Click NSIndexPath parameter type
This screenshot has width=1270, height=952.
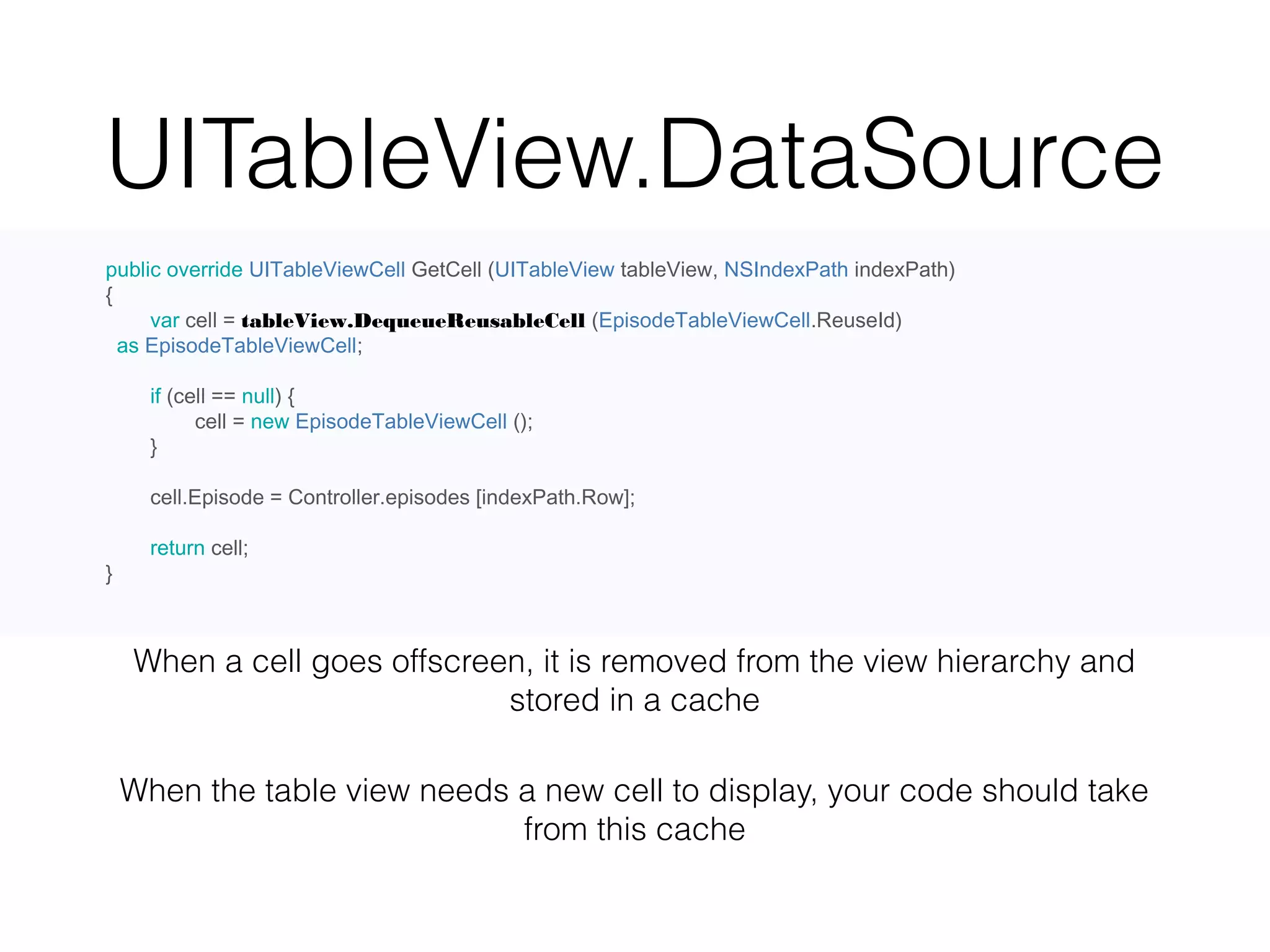[786, 270]
